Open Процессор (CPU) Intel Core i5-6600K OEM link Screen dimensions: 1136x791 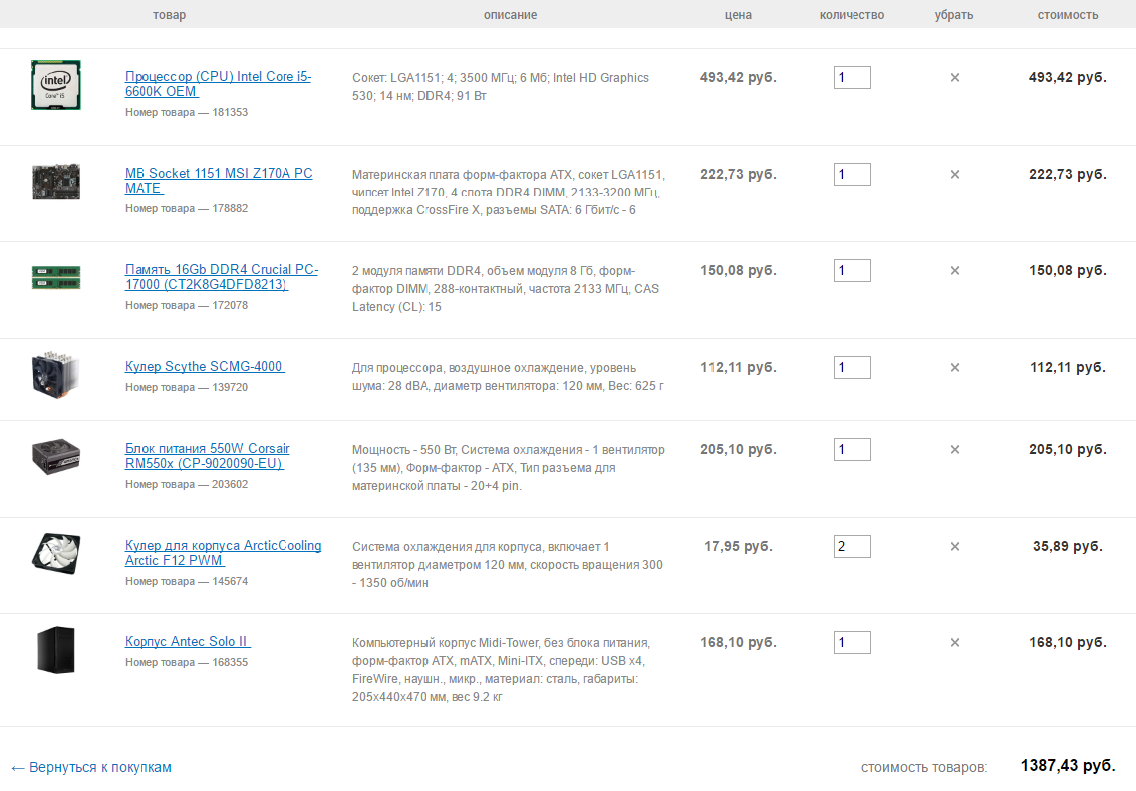217,83
